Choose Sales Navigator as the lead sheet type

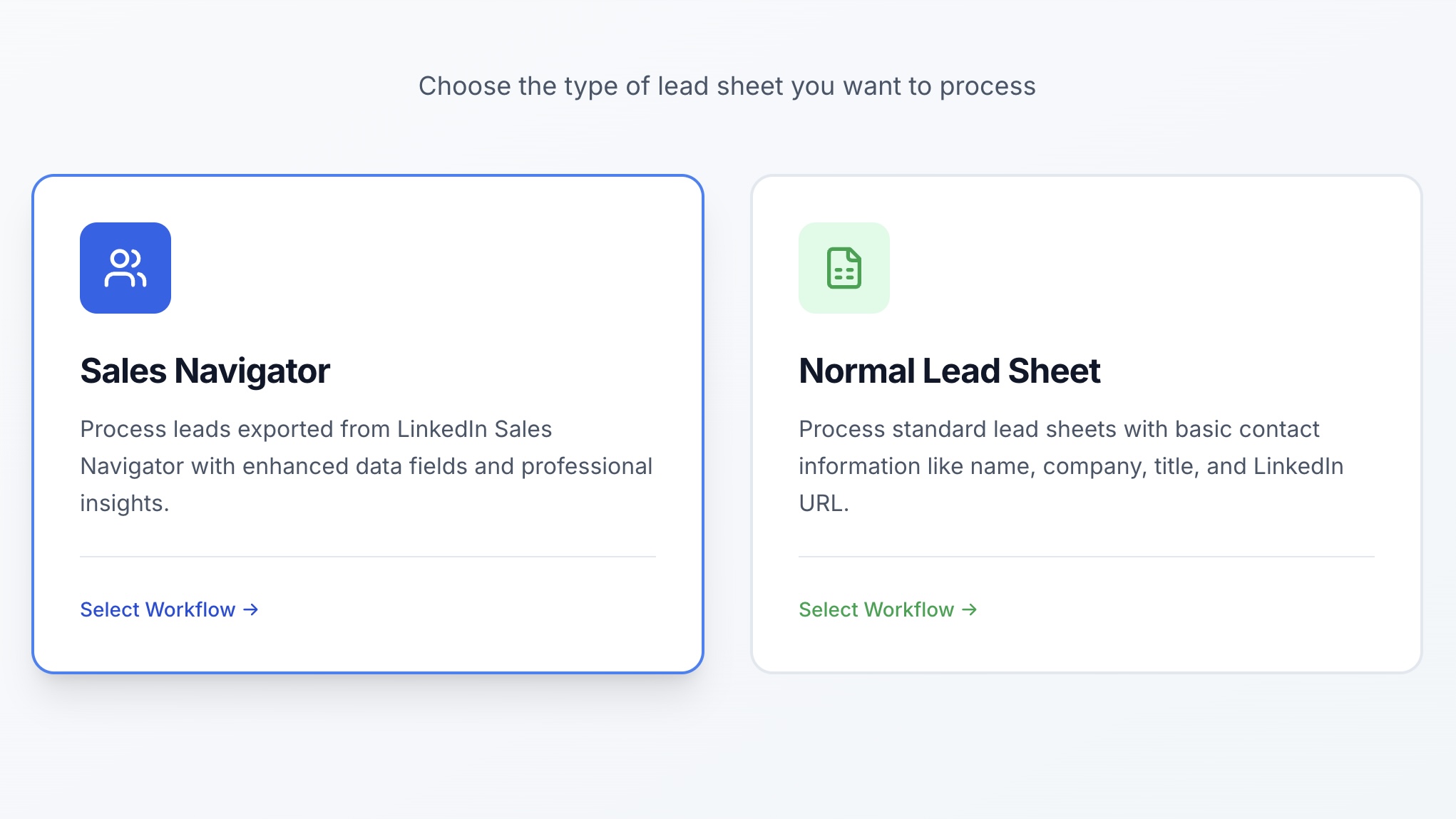tap(367, 421)
